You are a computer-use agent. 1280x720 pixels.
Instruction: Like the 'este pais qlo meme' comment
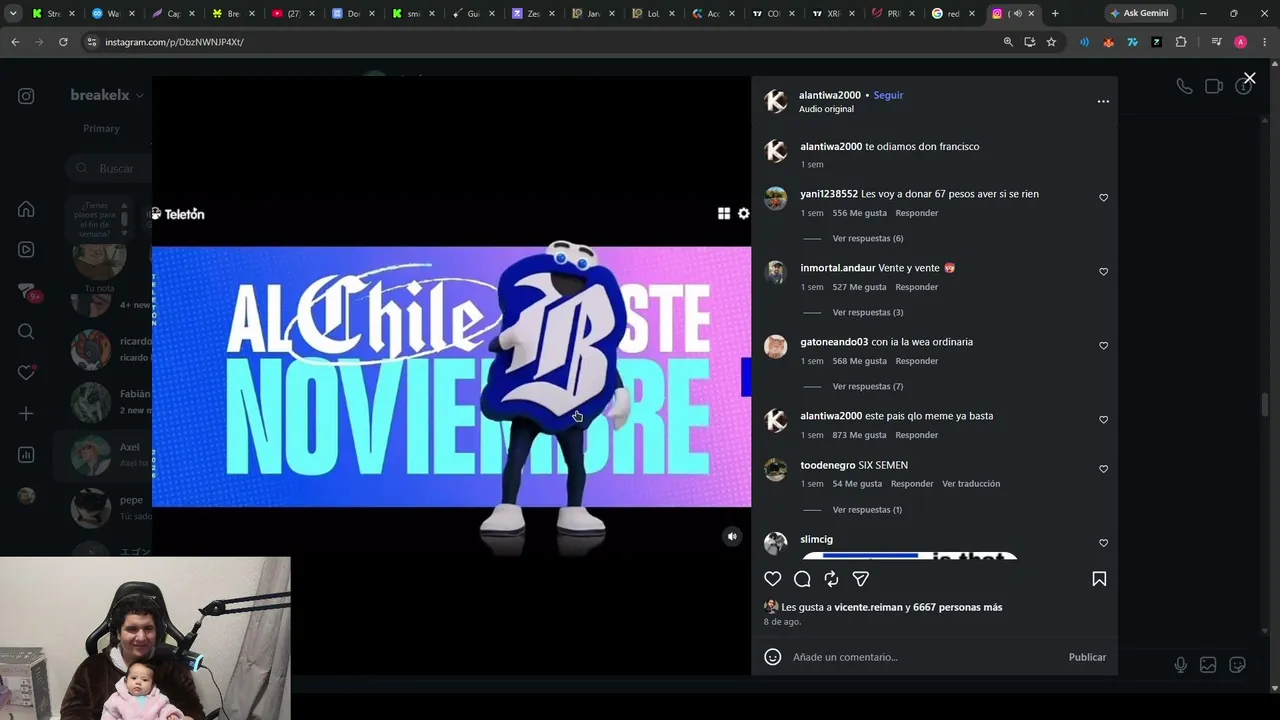coord(1104,420)
